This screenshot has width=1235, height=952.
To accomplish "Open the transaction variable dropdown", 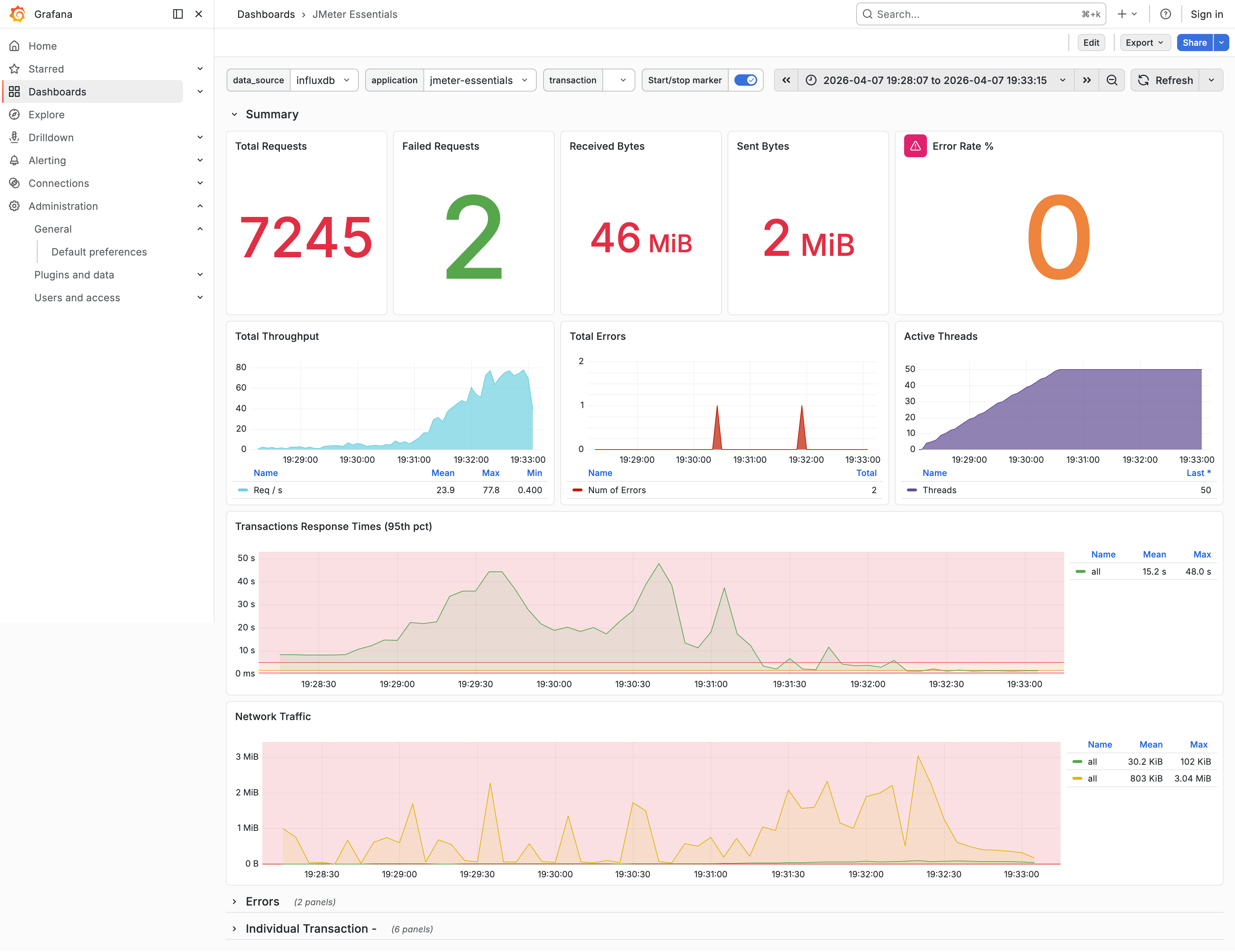I will 619,80.
